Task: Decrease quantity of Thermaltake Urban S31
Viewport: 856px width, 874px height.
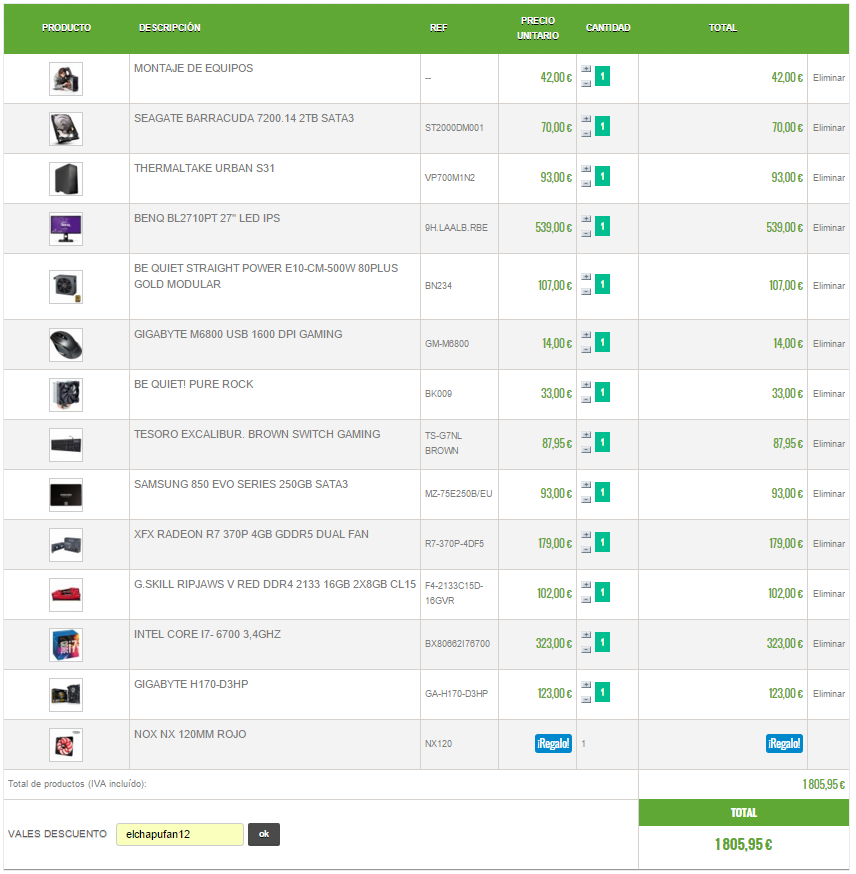Action: [586, 183]
